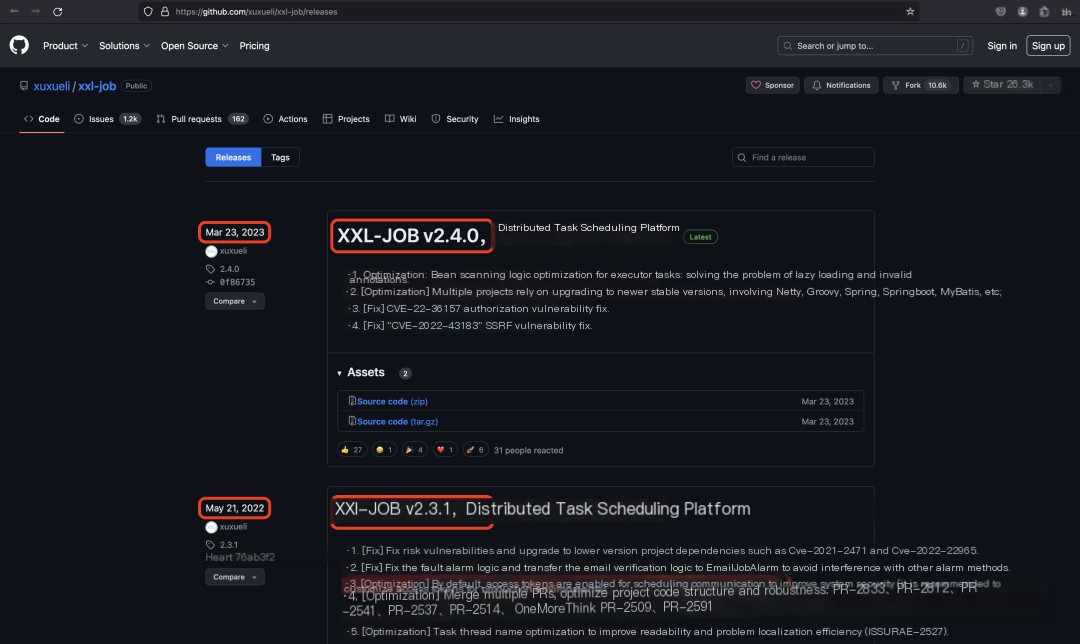Screen dimensions: 1080x644
Task: React with the thumbs up emoji (27)
Action: click(x=351, y=450)
